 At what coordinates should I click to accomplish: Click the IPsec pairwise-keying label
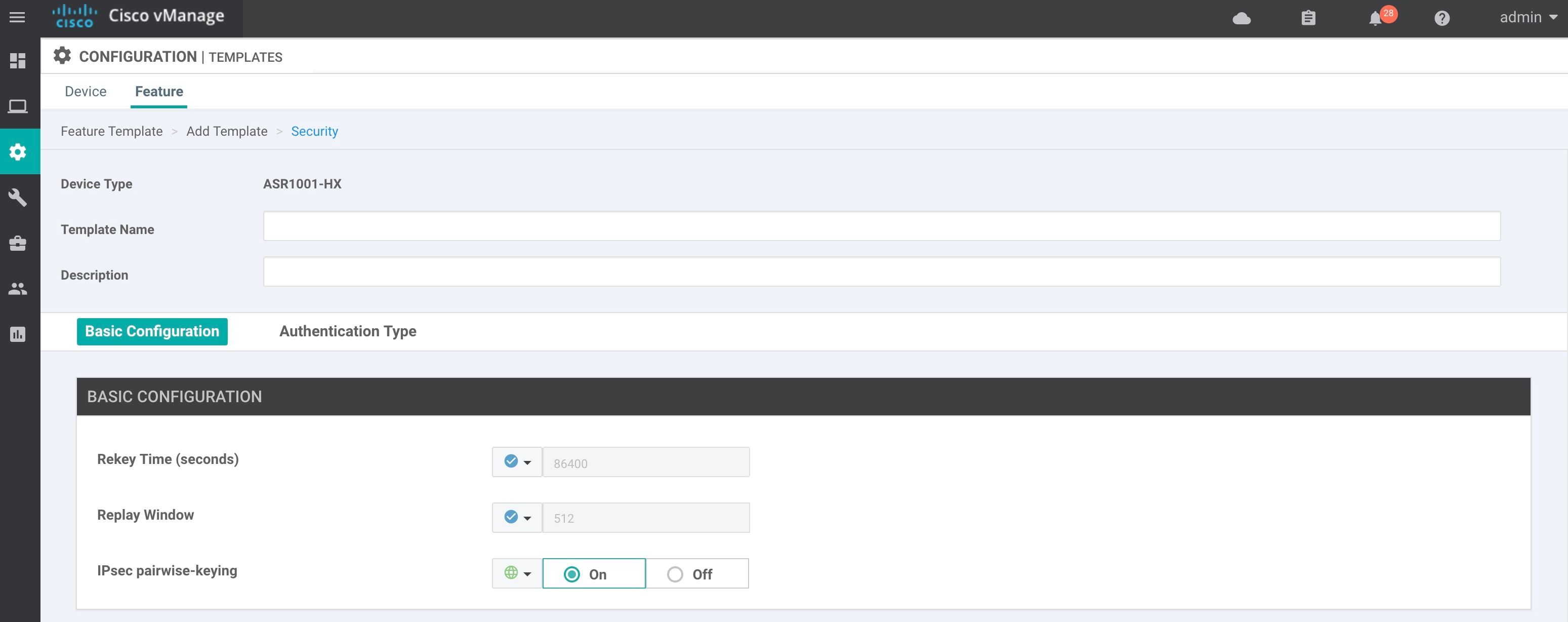coord(168,570)
